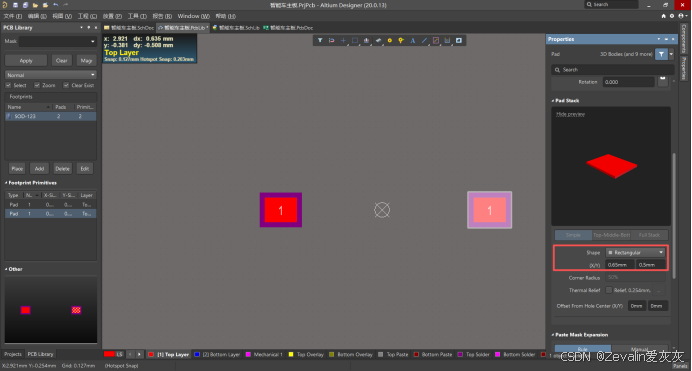Click the Add footprint button
The image size is (692, 371).
point(39,169)
